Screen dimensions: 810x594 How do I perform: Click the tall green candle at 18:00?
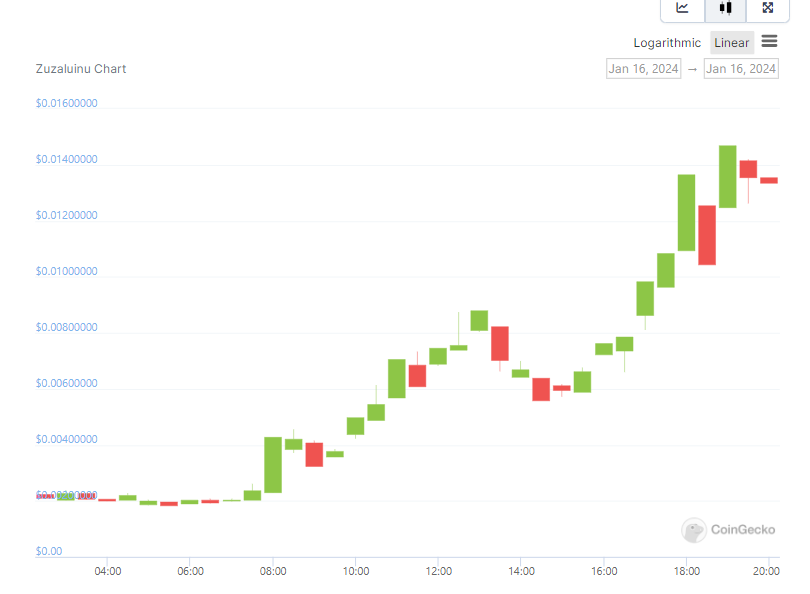686,212
